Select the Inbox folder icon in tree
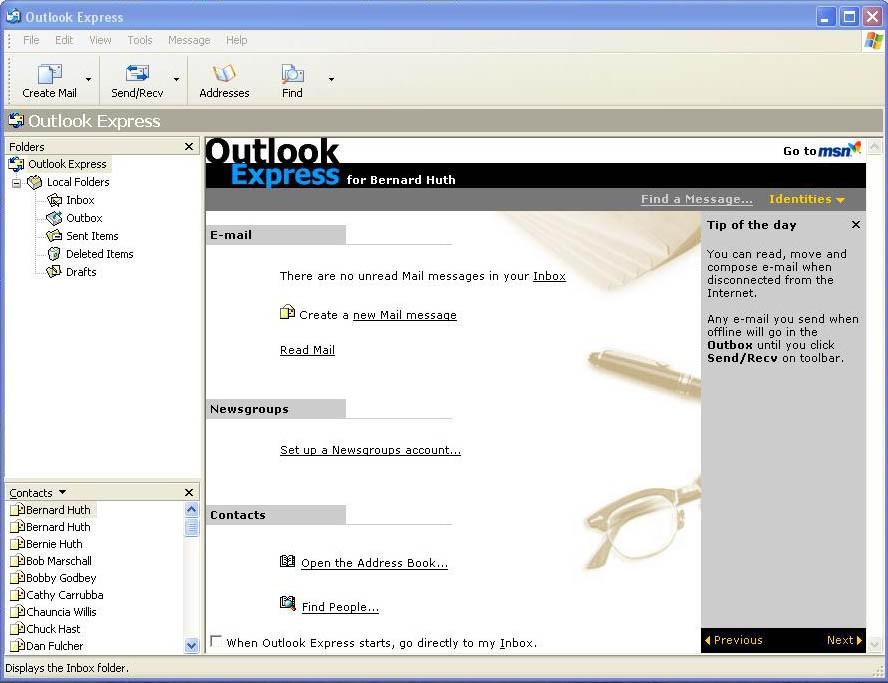The width and height of the screenshot is (888, 683). click(54, 200)
